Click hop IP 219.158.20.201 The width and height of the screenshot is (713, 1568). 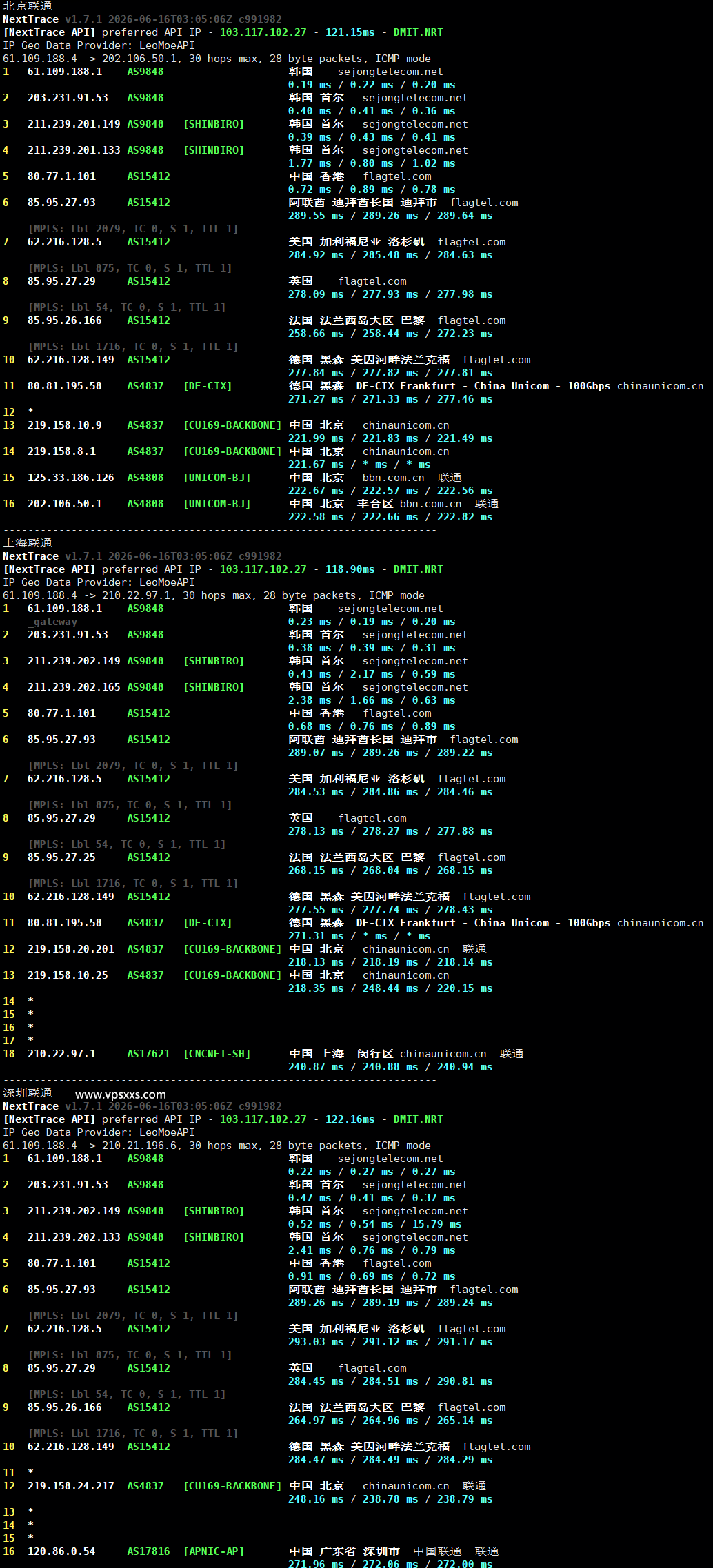71,949
